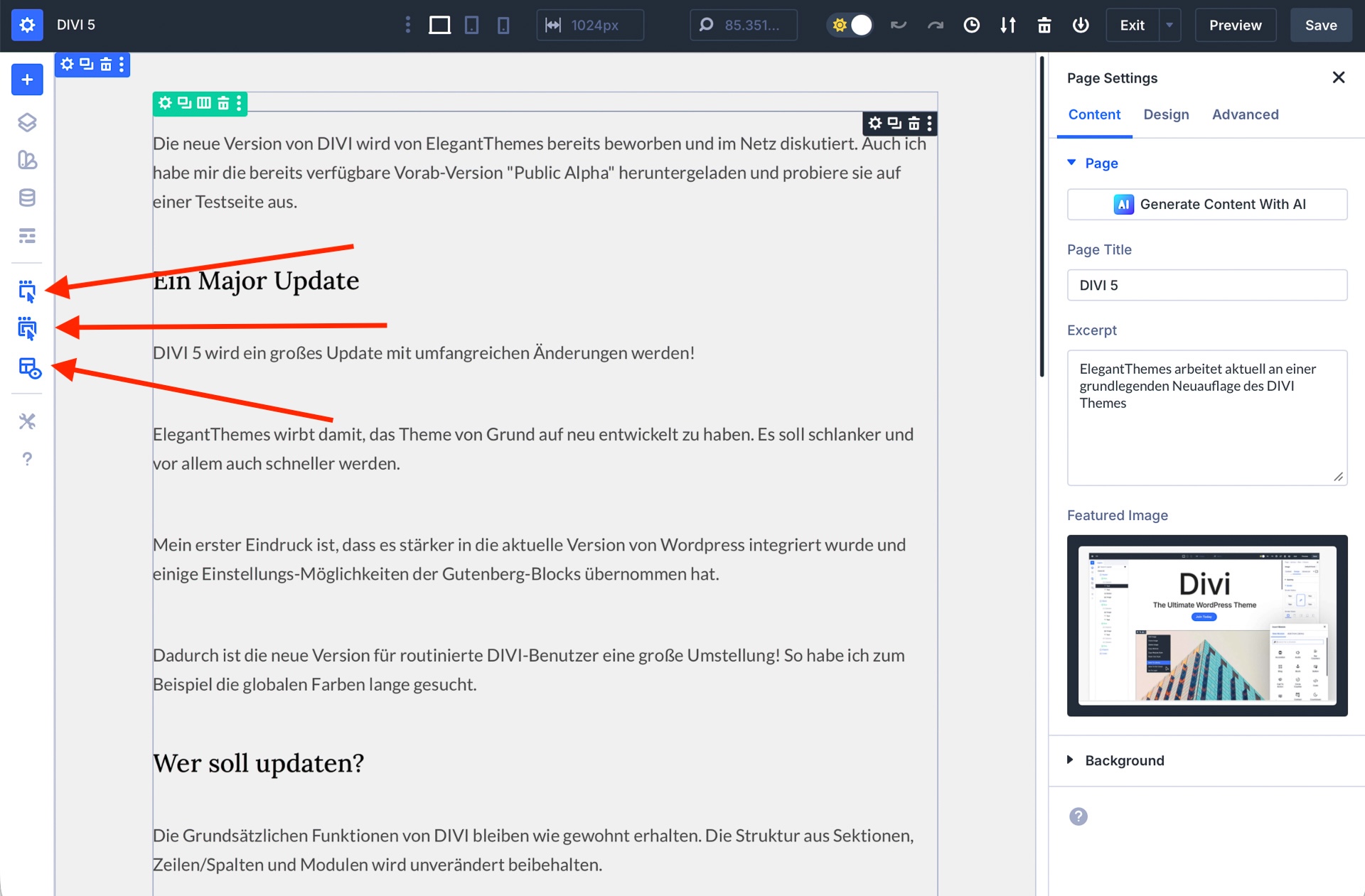Open the Layers view in the sidebar
The width and height of the screenshot is (1365, 896).
27,122
